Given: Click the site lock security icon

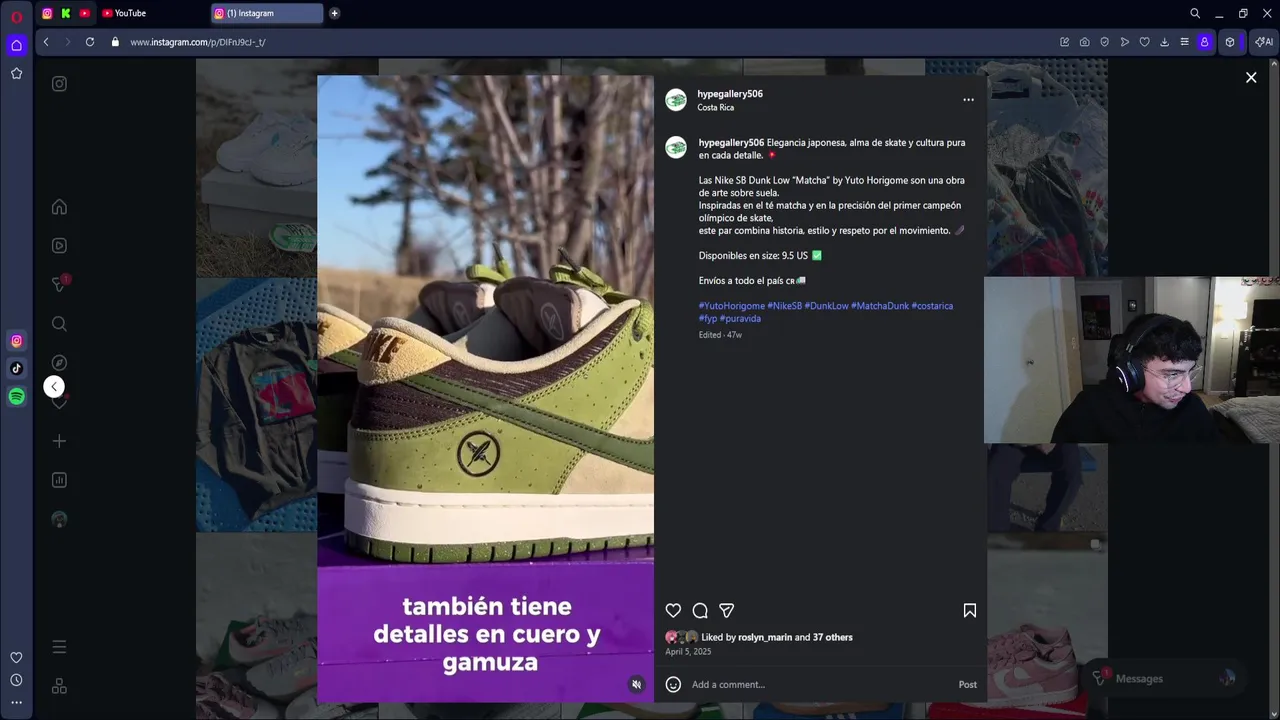Looking at the screenshot, I should (115, 42).
